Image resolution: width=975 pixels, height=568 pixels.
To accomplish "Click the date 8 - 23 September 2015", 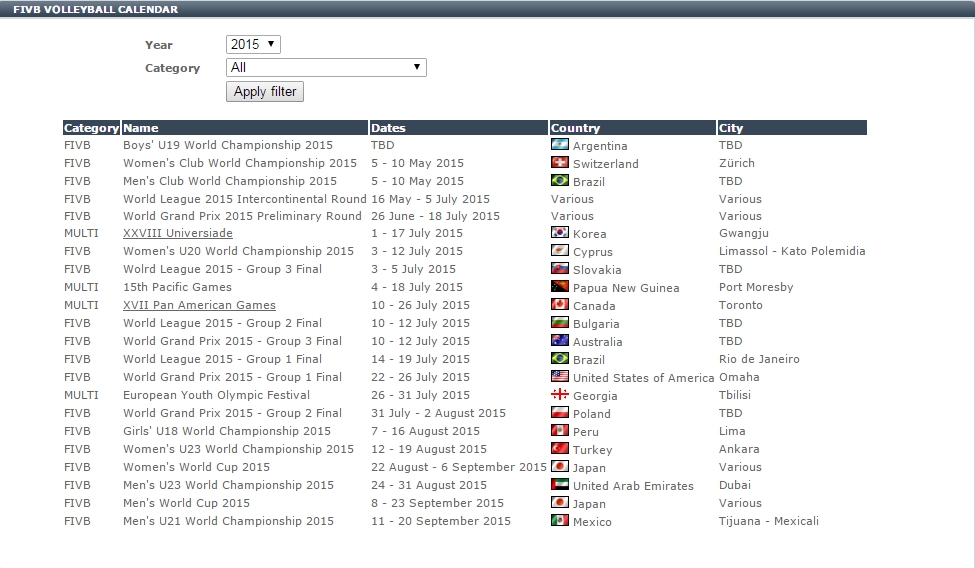I will tap(438, 503).
